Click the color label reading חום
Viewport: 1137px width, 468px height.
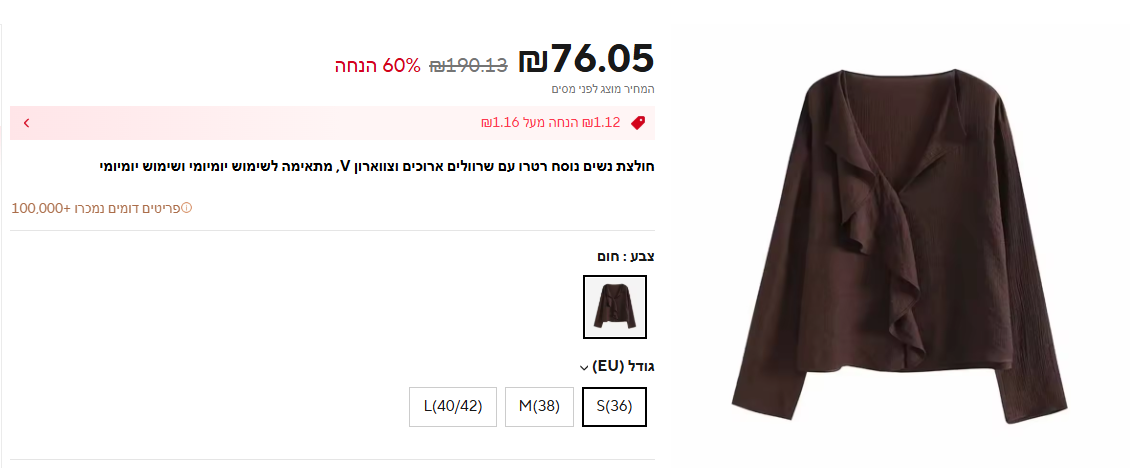(x=606, y=256)
